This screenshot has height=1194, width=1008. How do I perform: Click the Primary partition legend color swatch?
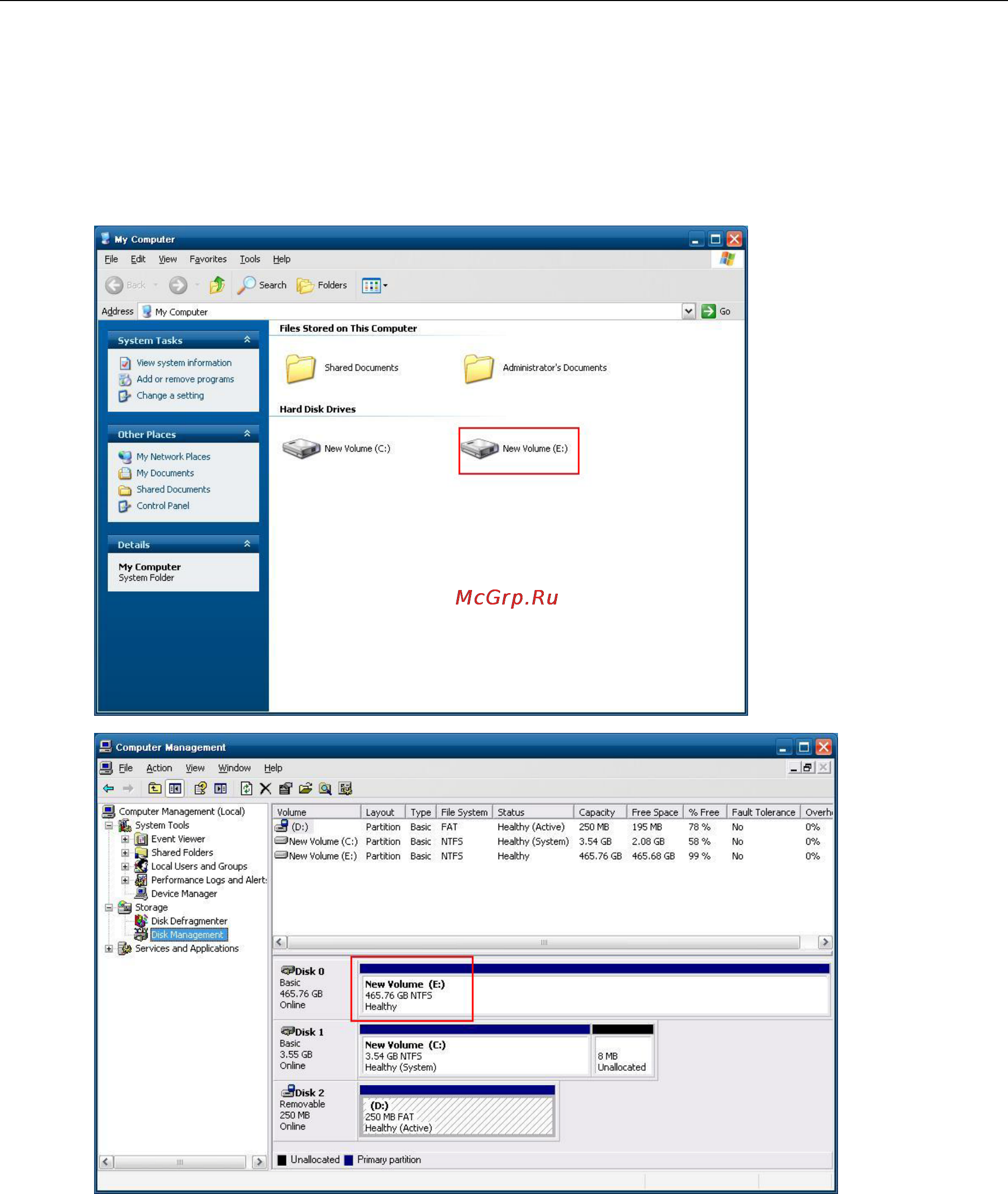pos(349,1160)
